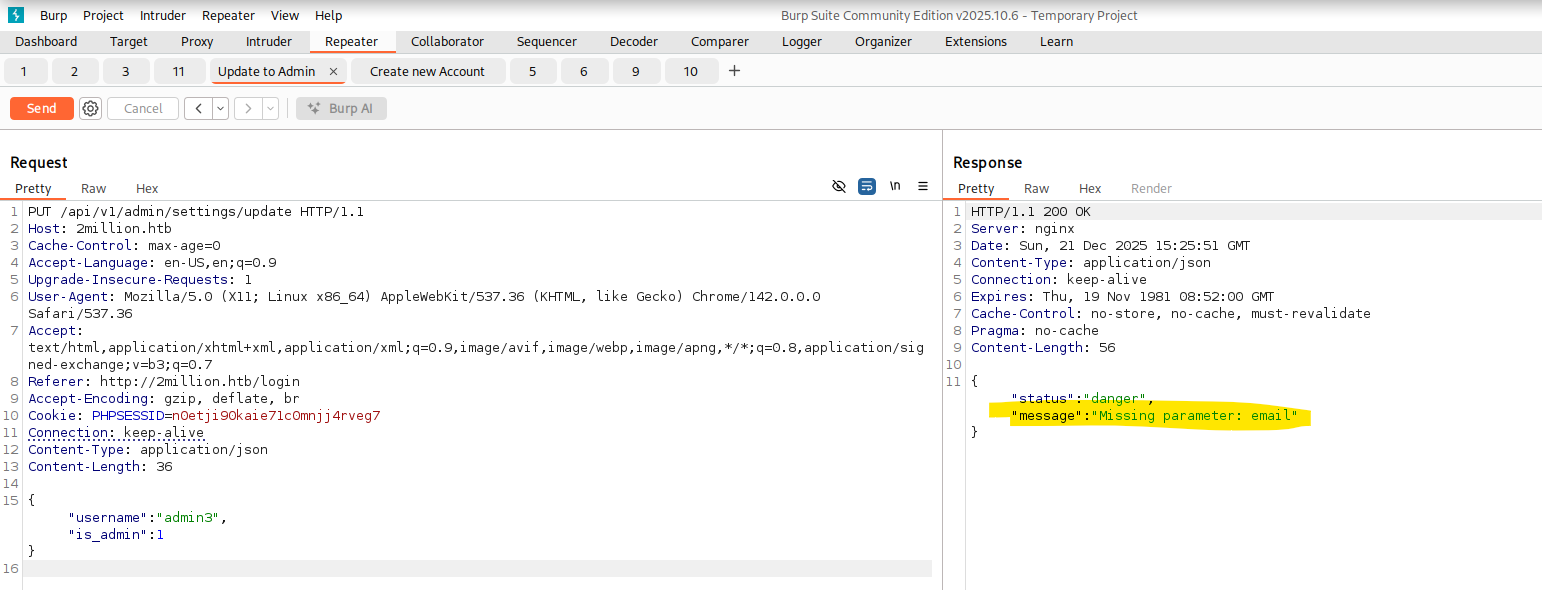Toggle line wrap in the request editor

867,186
